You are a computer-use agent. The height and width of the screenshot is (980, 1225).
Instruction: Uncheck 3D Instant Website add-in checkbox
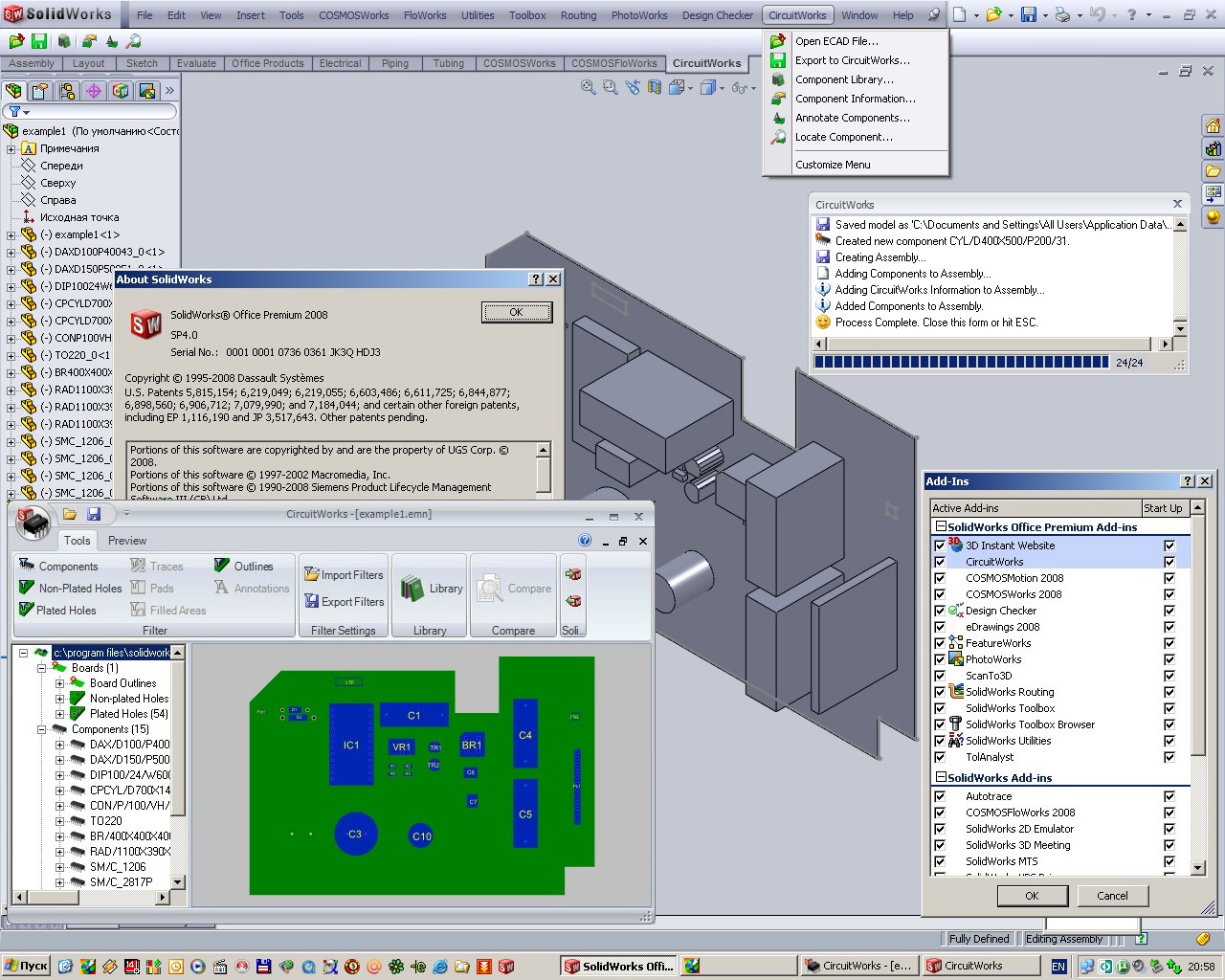(x=940, y=546)
